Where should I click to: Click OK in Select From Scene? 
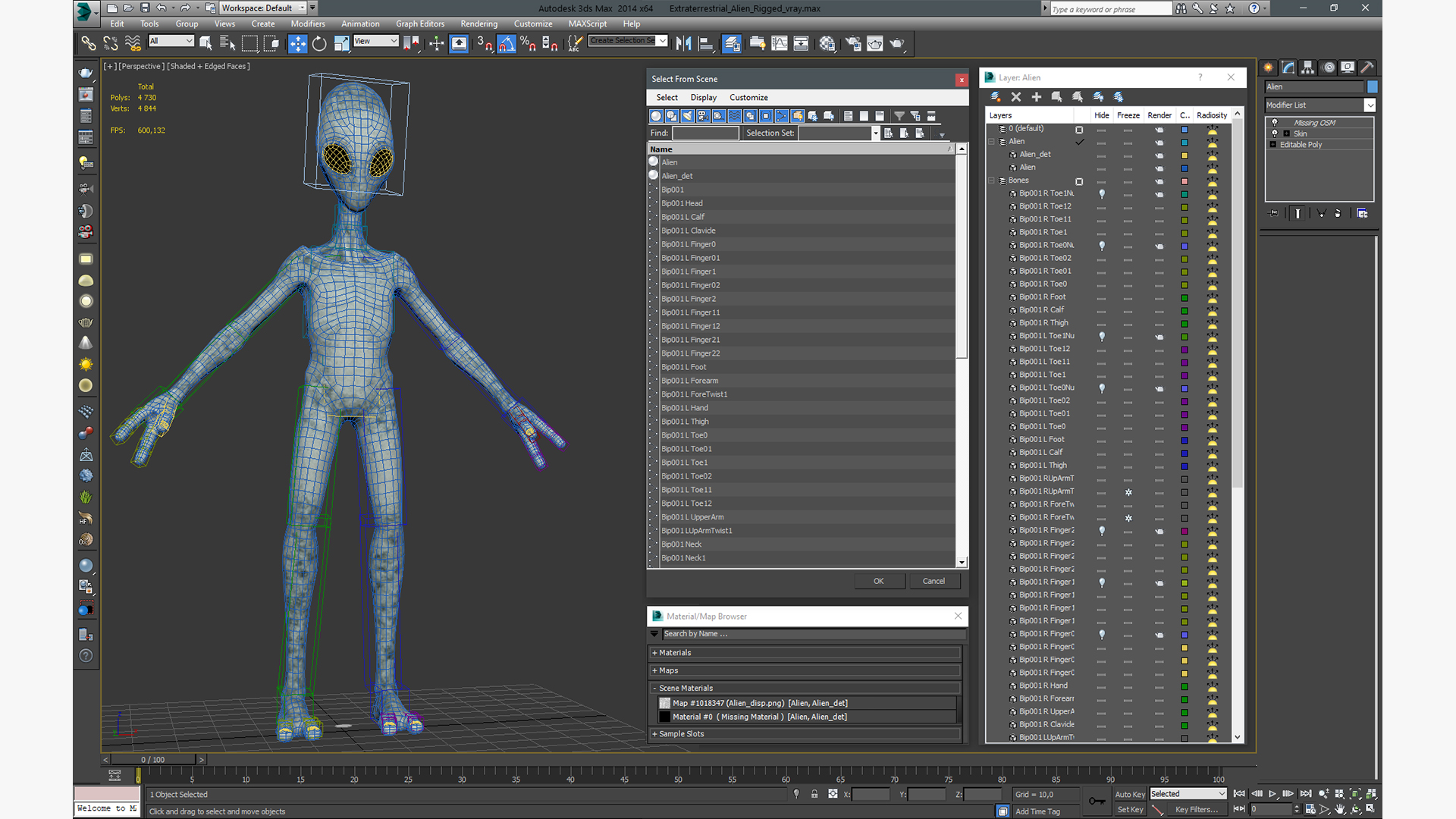coord(878,581)
